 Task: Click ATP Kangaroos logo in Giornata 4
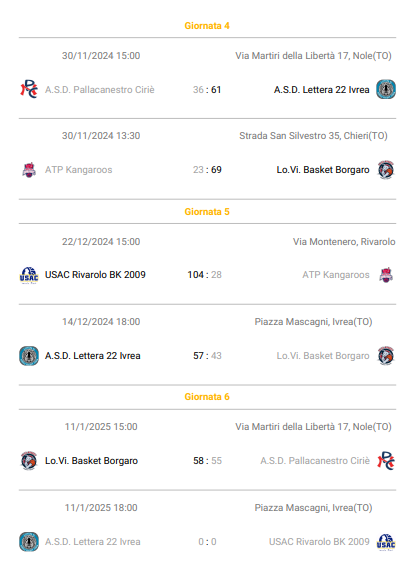[x=29, y=170]
